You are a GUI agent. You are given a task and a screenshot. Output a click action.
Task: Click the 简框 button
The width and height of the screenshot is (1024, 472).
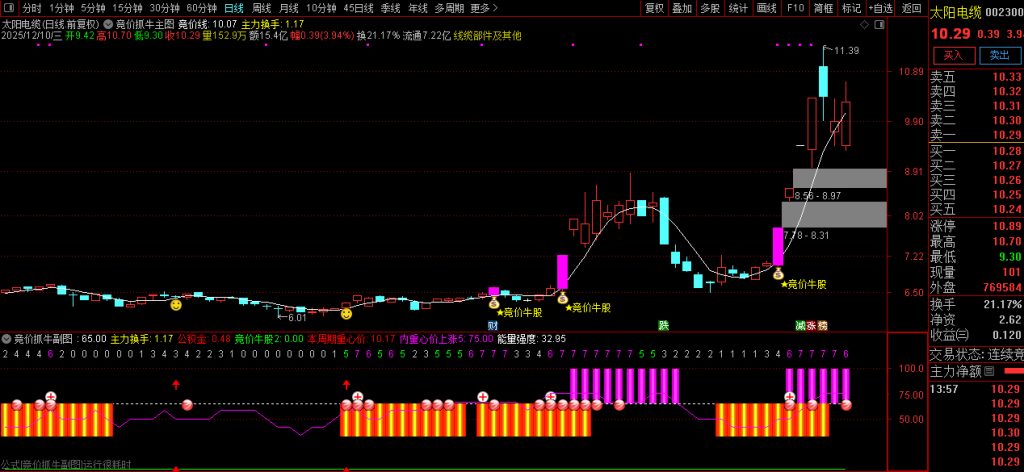pos(824,8)
